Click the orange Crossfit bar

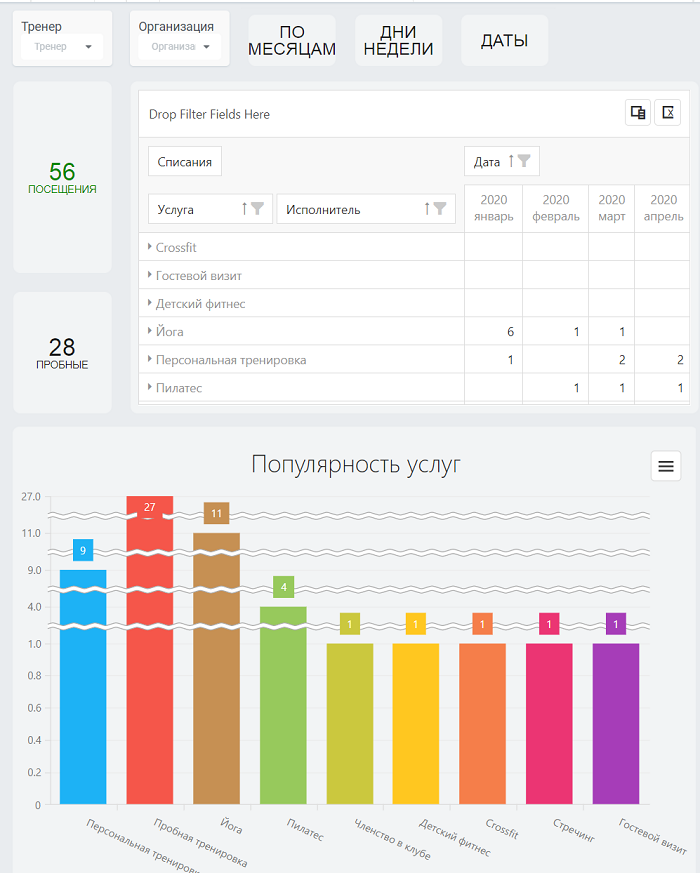(483, 724)
